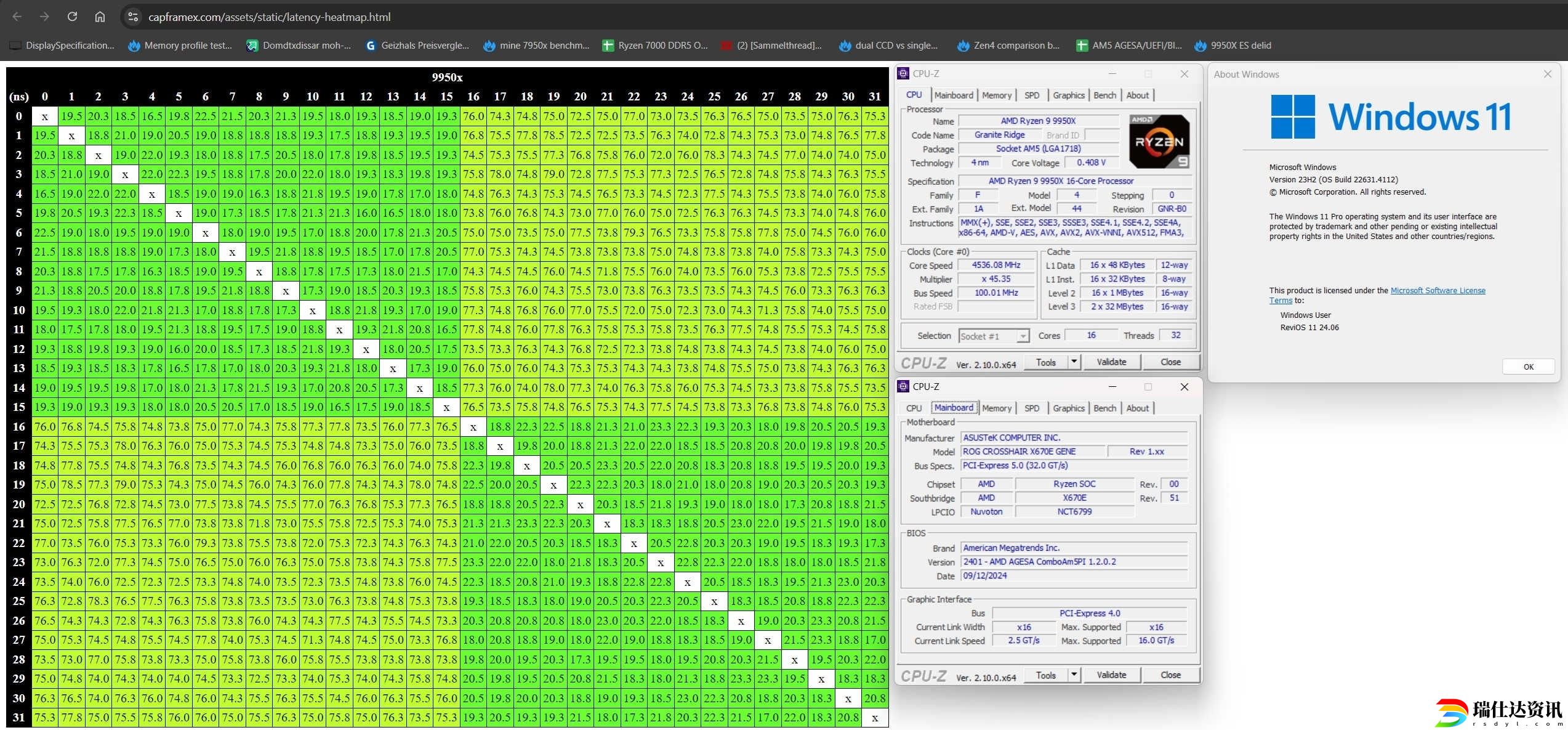Click the PCI-Express 4.0 bus field
This screenshot has height=730, width=1568.
point(1090,613)
